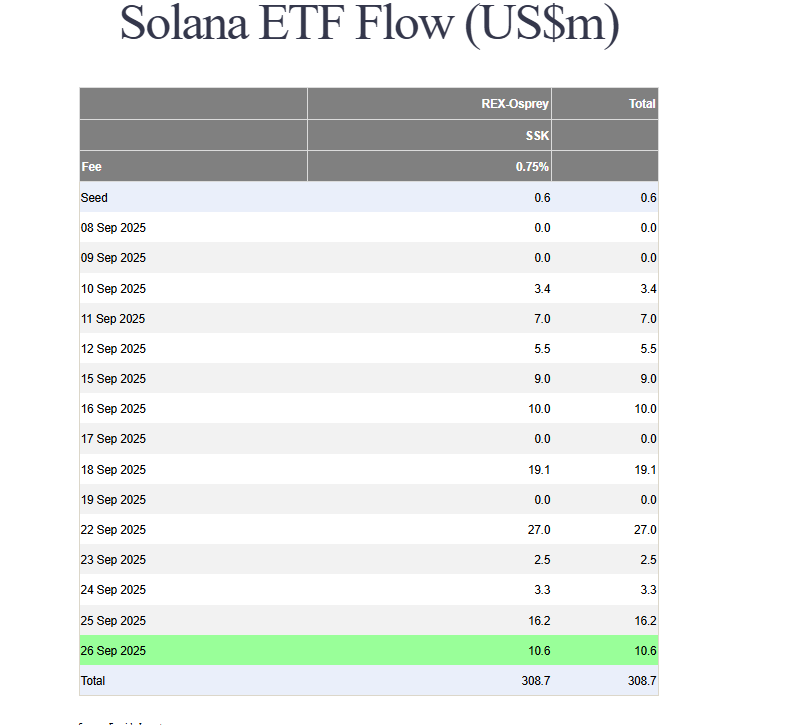
Task: Click the SSK ticker header cell
Action: tap(537, 135)
